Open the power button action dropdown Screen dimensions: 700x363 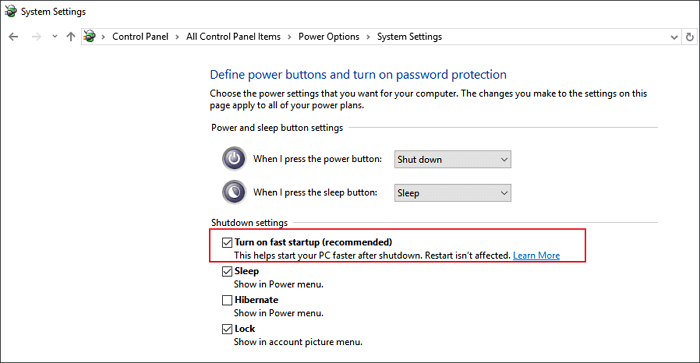click(452, 159)
